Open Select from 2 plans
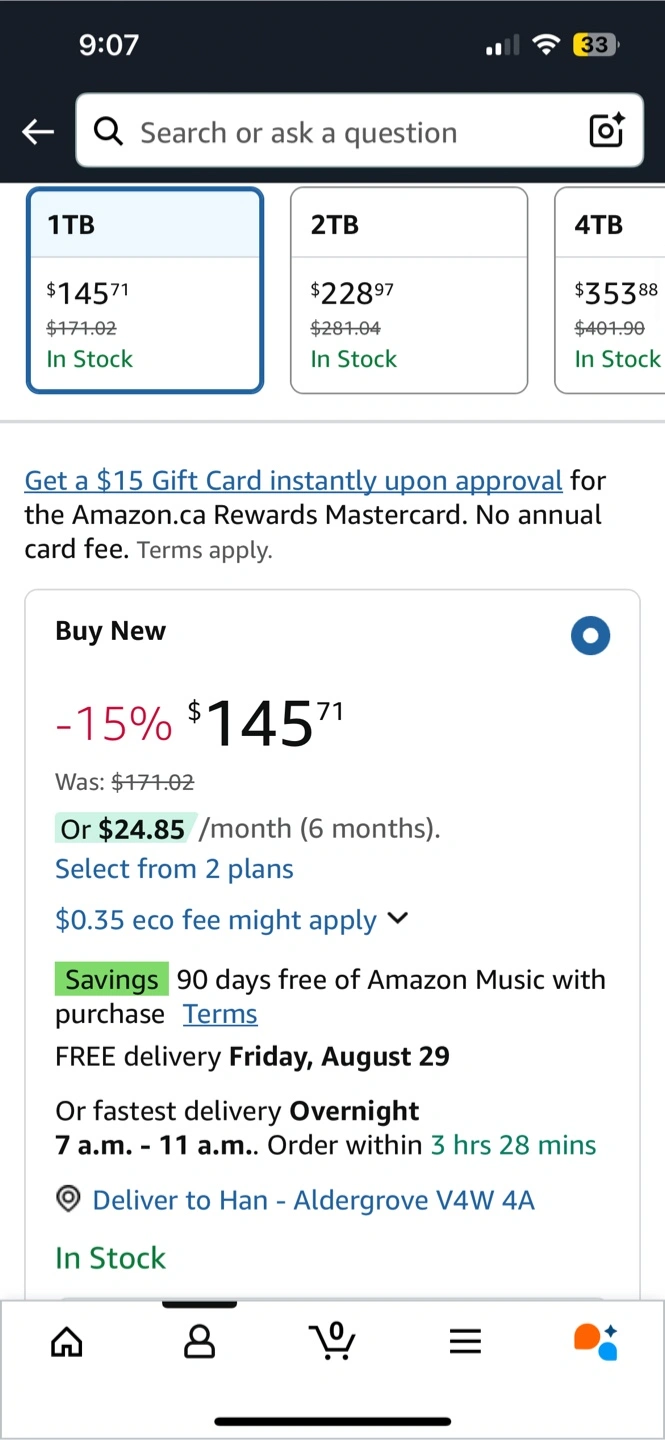This screenshot has width=665, height=1440. tap(174, 869)
